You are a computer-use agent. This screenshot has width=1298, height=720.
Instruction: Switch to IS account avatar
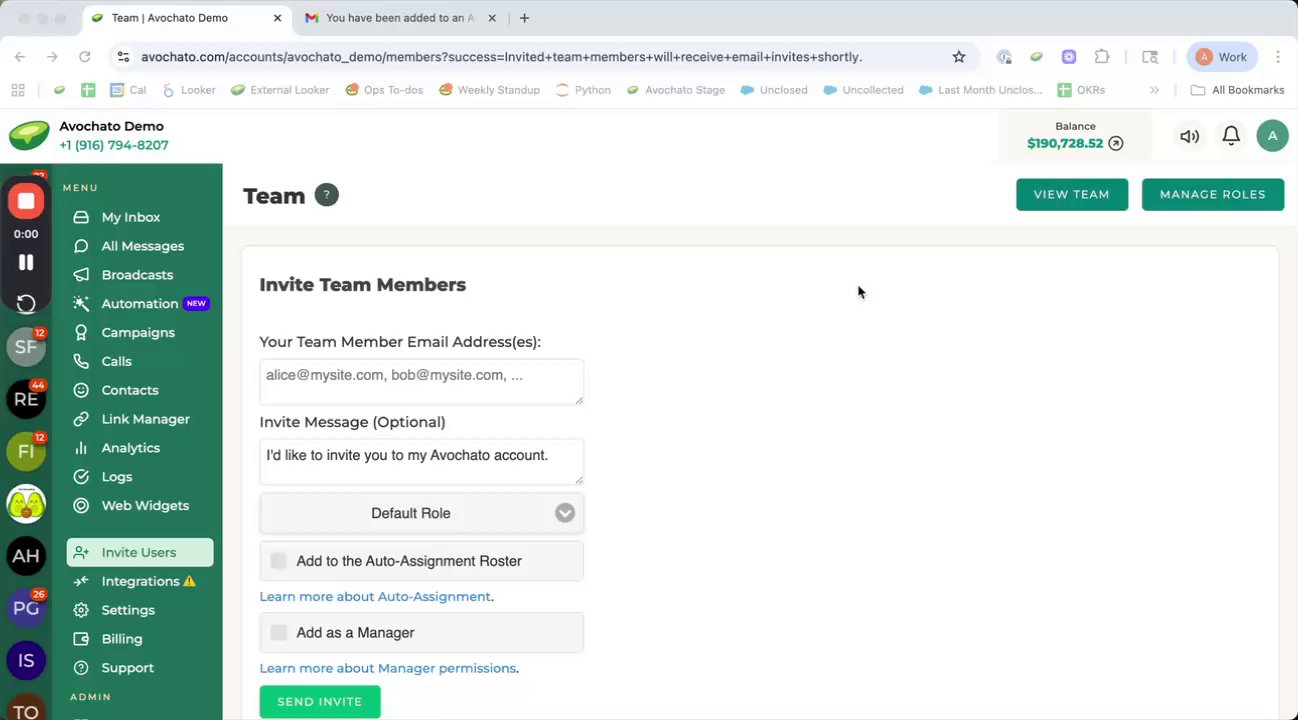click(x=26, y=660)
